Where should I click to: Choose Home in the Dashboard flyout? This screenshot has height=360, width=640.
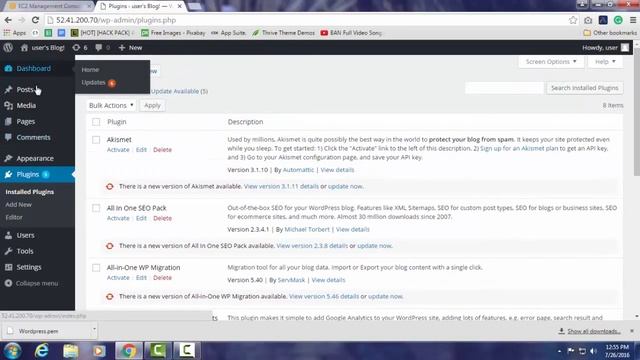90,69
